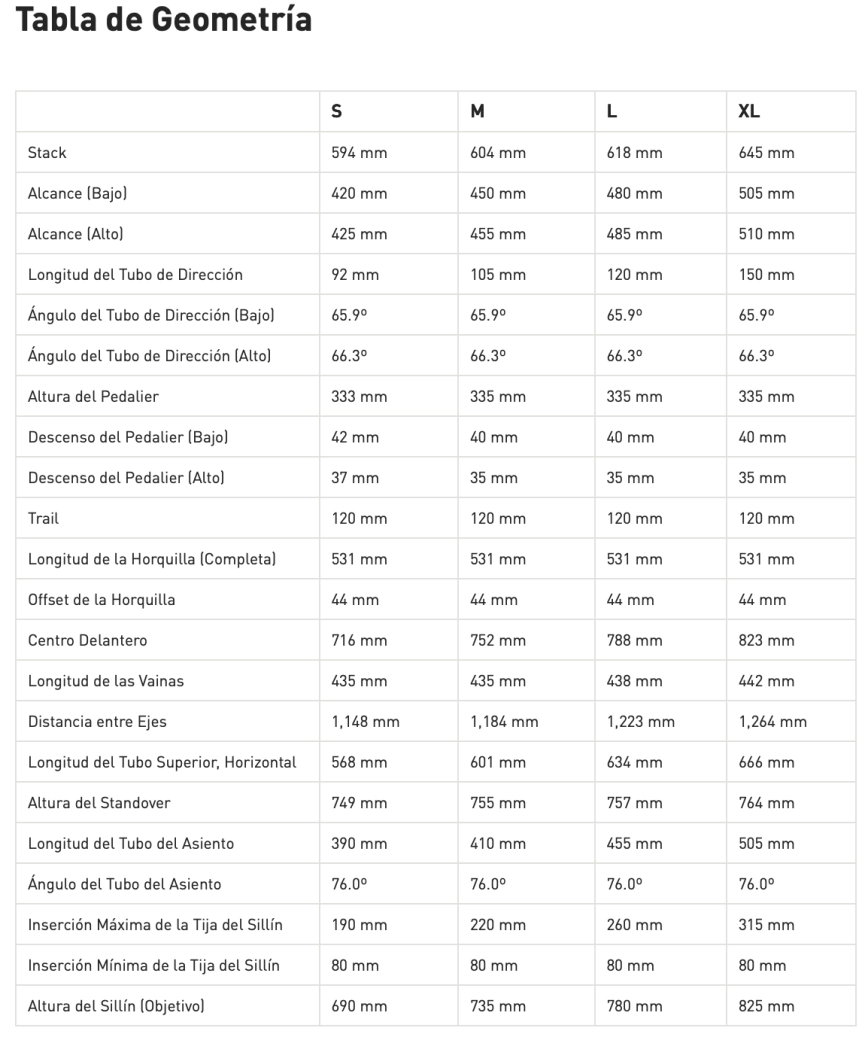
Task: Click 'Centro Delantero' row label
Action: tap(87, 641)
